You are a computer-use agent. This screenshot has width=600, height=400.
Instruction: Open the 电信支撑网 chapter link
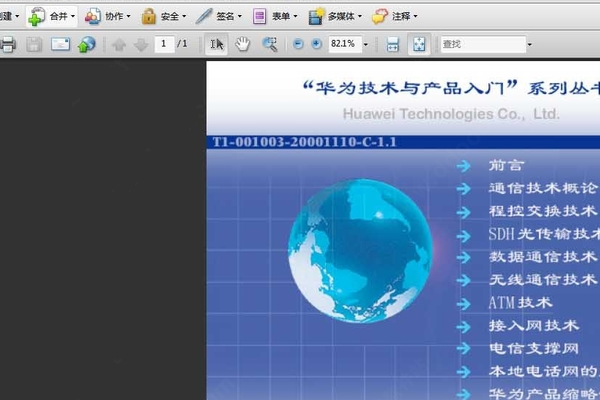click(534, 349)
